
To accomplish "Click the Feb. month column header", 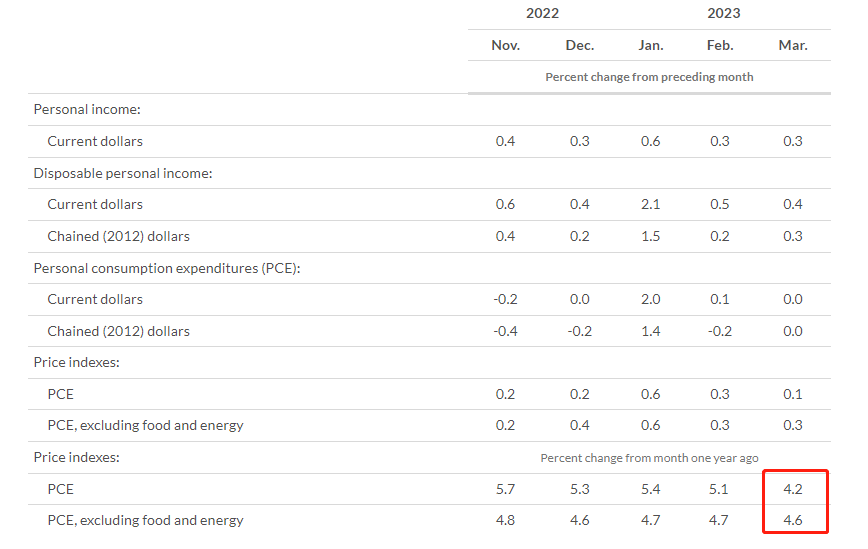I will click(720, 45).
